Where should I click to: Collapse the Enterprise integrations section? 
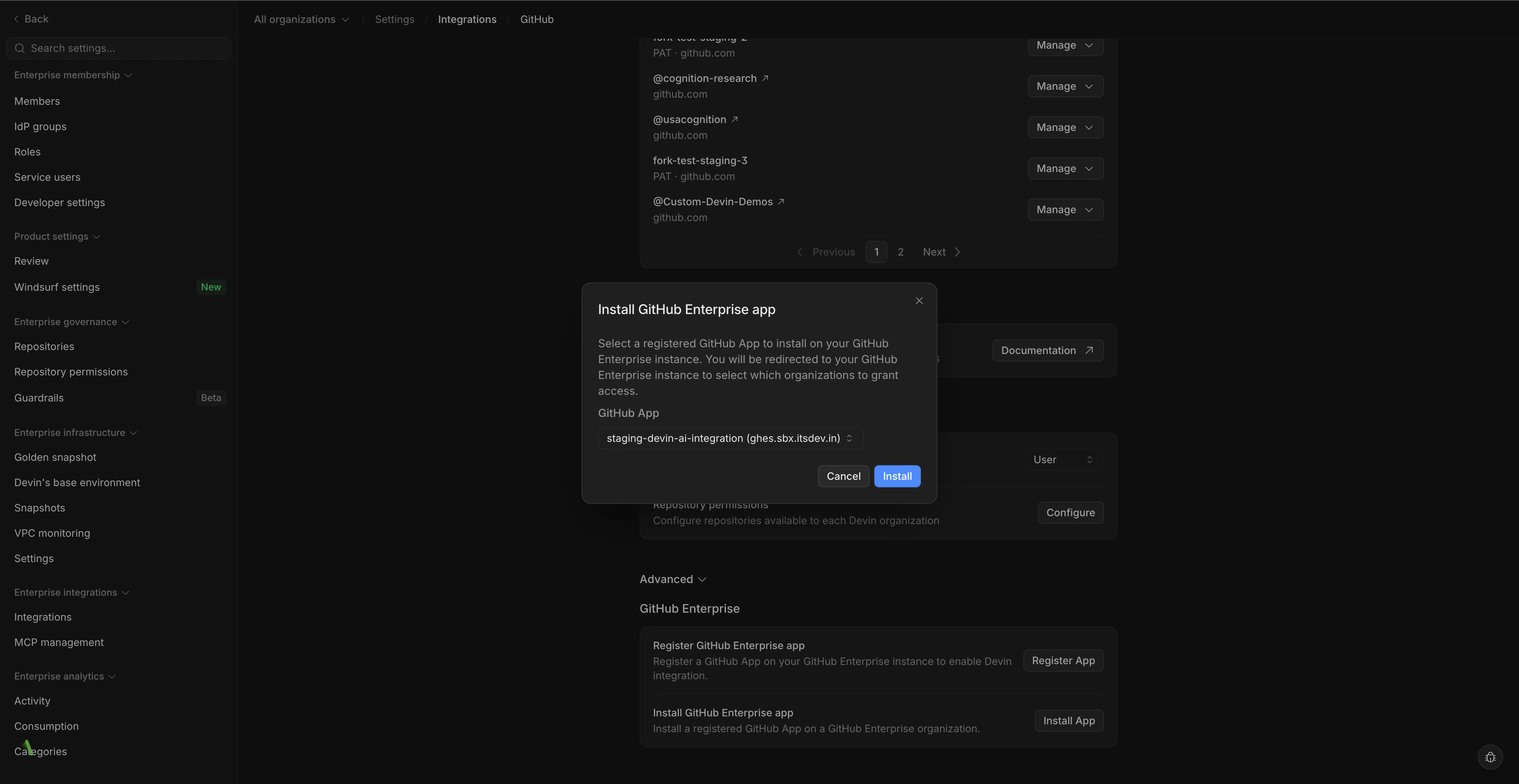click(71, 593)
